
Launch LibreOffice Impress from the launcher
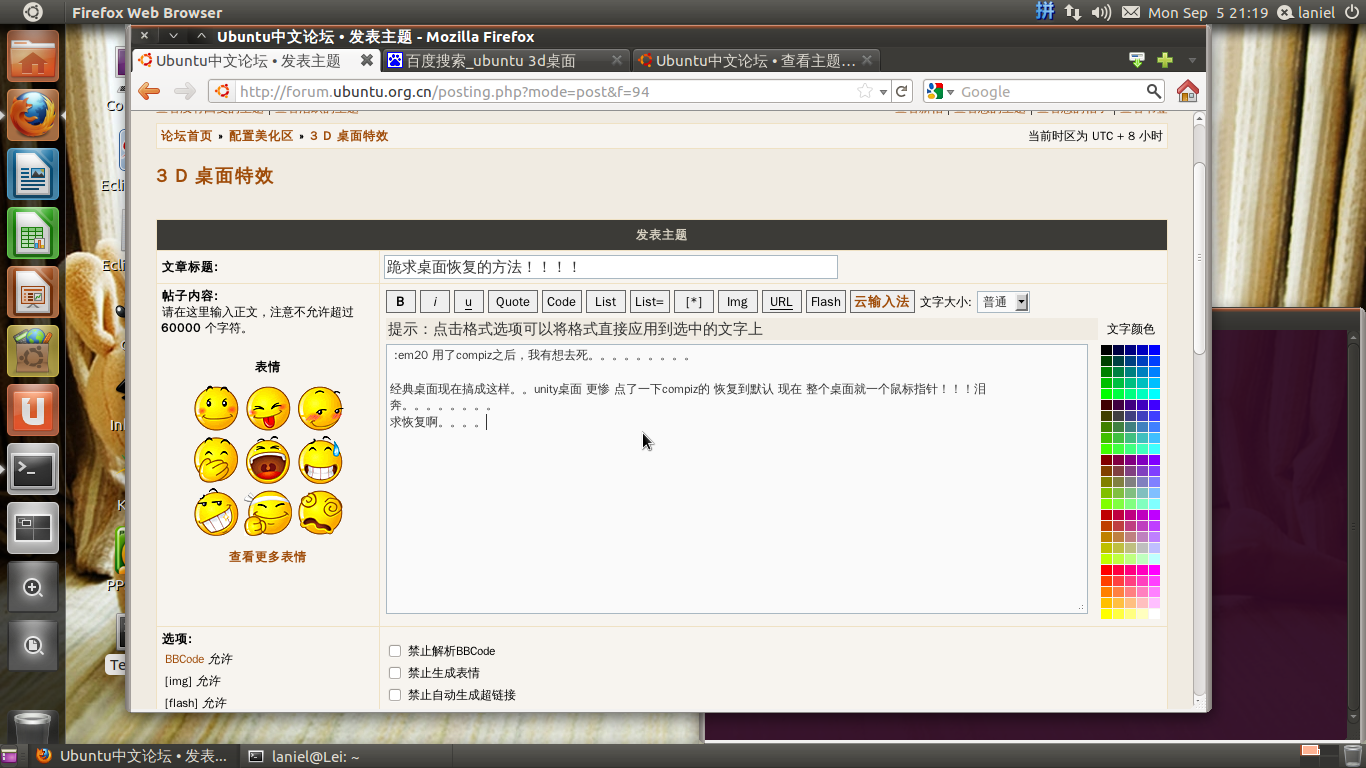pos(33,292)
